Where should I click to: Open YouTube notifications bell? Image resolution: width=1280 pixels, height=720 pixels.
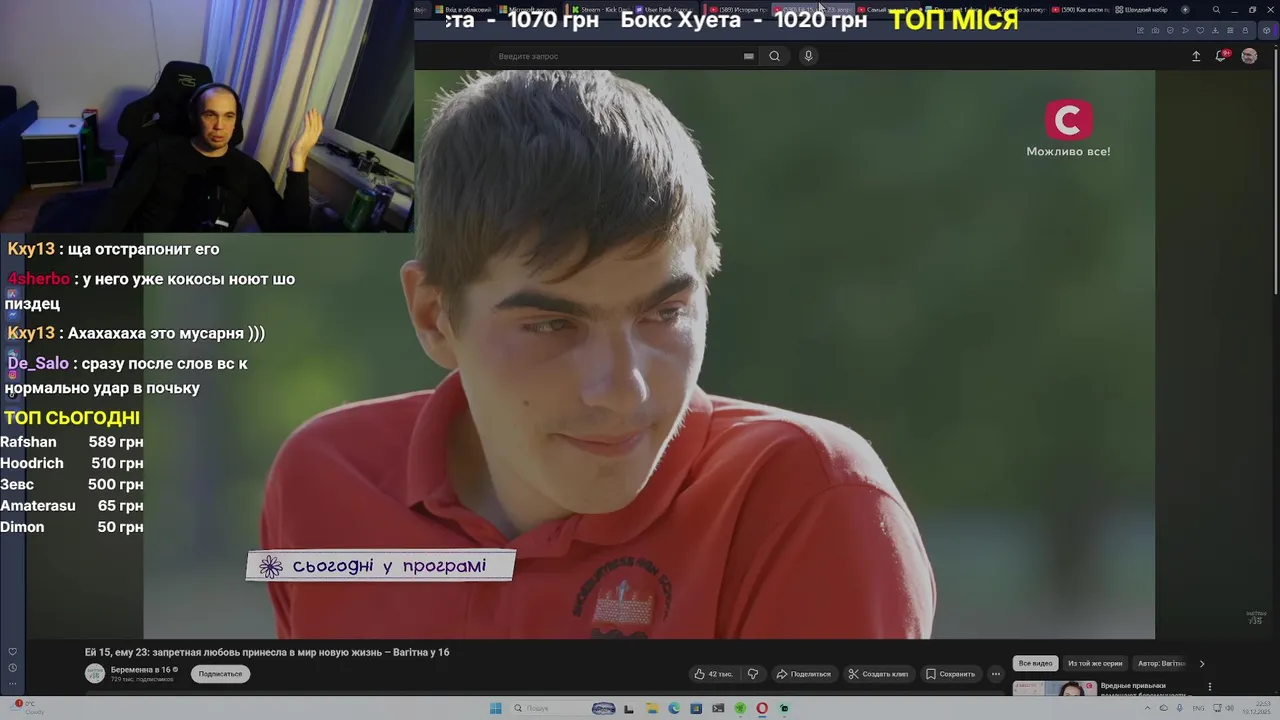pos(1220,56)
